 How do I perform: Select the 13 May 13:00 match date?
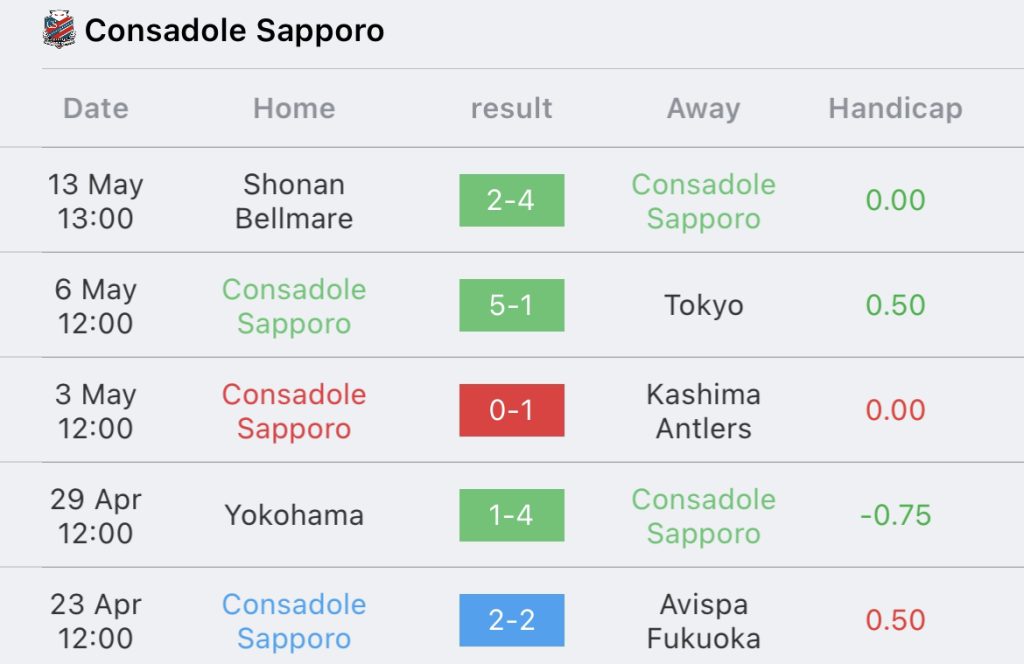pos(95,201)
